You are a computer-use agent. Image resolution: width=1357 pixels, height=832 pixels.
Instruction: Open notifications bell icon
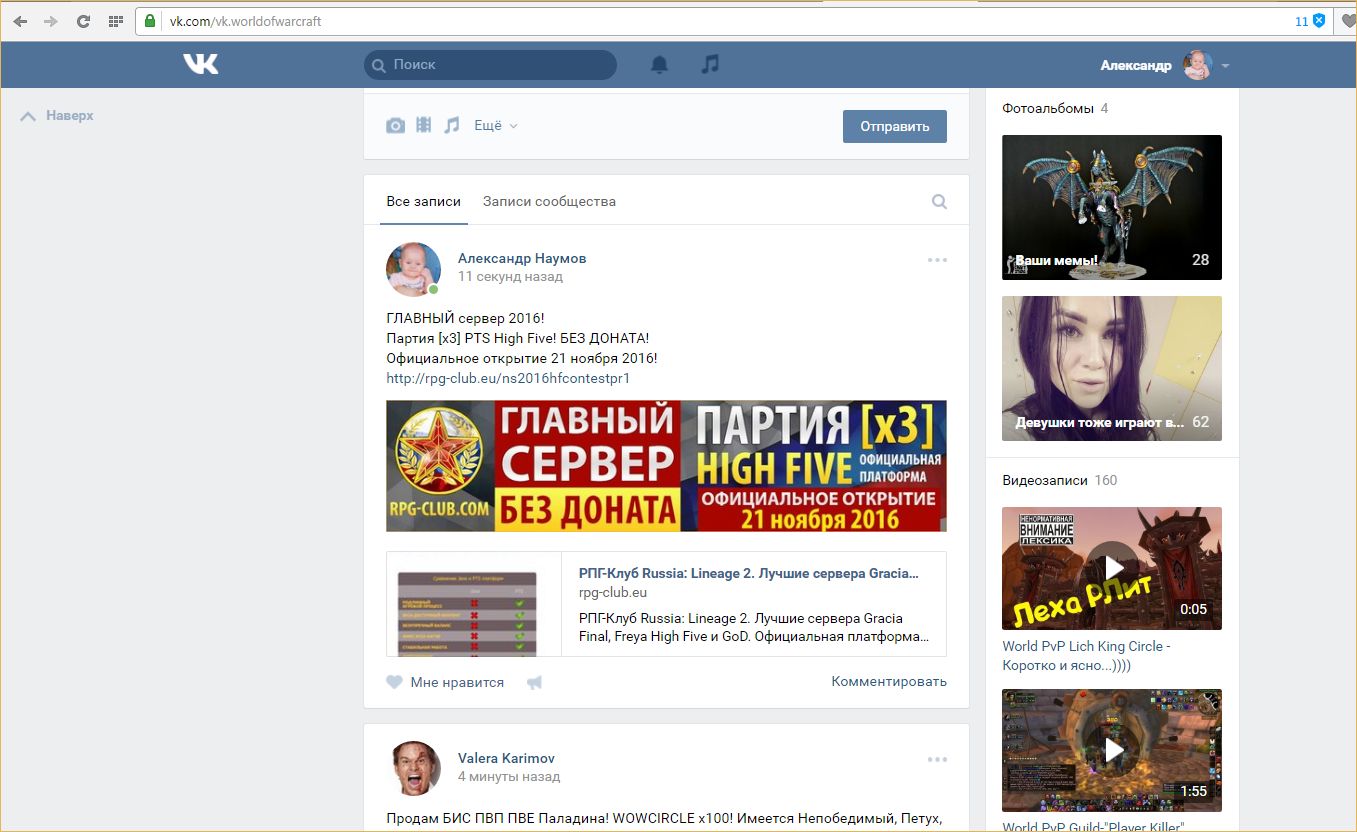tap(659, 65)
